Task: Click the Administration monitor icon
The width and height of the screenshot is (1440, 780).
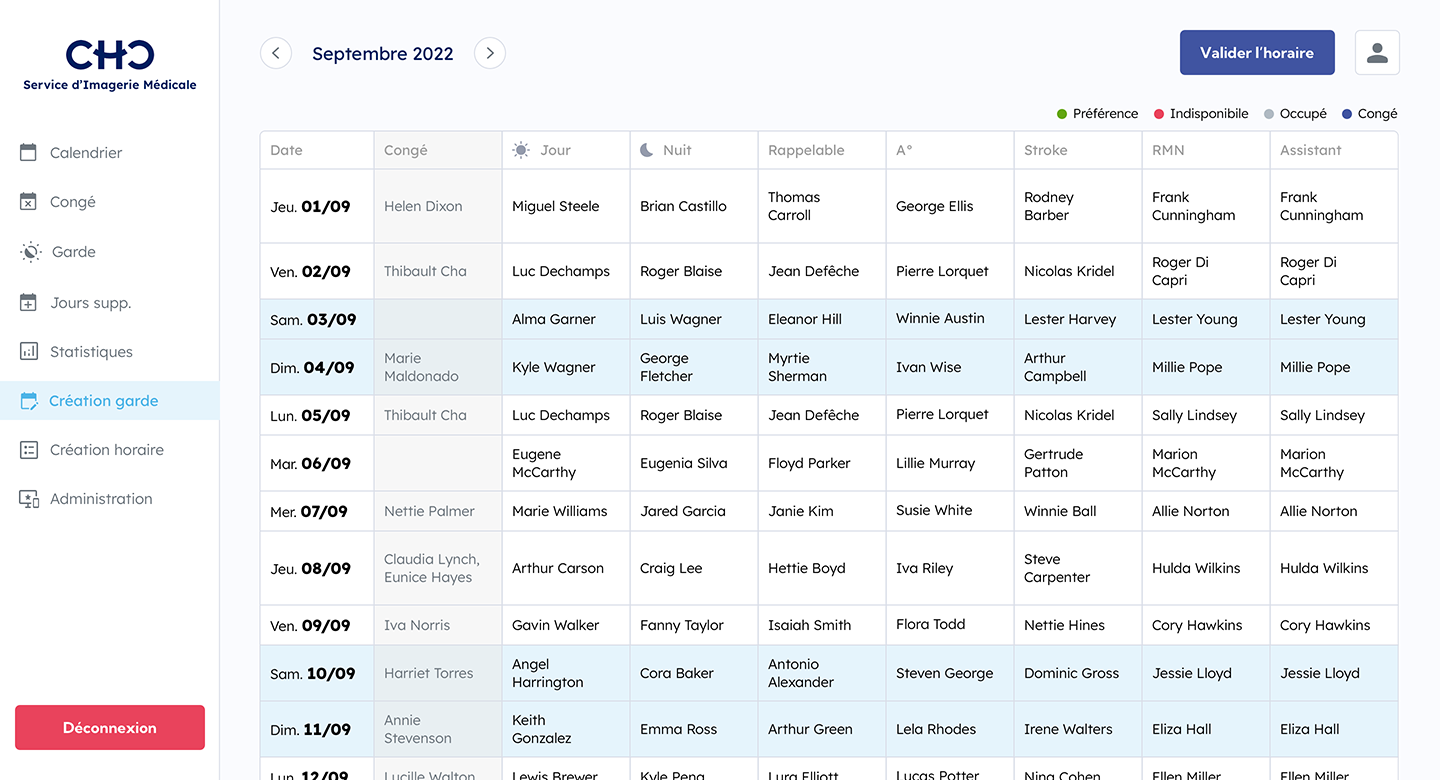Action: click(x=29, y=499)
